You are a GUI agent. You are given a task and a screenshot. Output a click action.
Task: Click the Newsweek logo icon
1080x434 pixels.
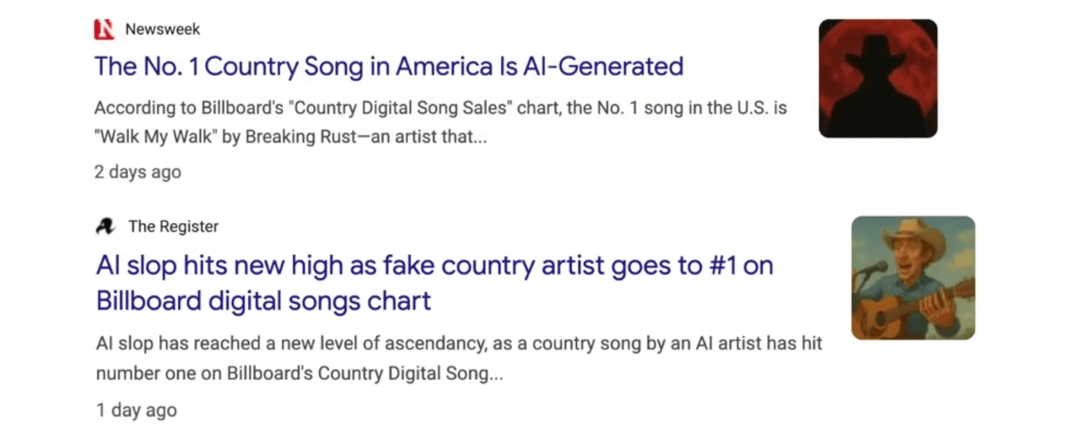(104, 29)
